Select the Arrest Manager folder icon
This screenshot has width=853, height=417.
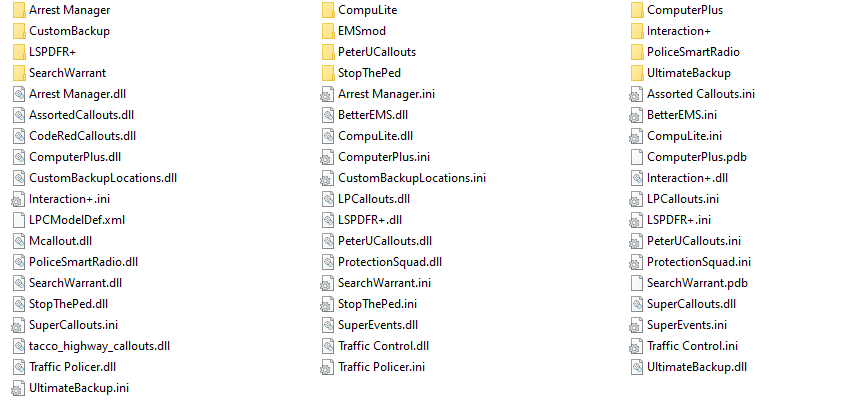[x=19, y=10]
